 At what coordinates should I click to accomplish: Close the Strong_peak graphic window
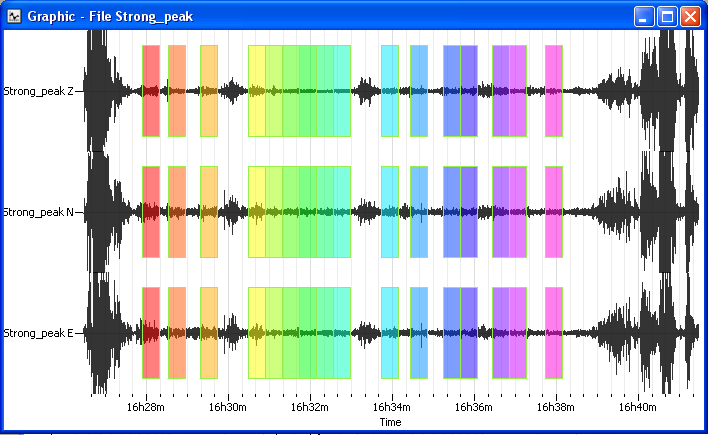click(690, 17)
